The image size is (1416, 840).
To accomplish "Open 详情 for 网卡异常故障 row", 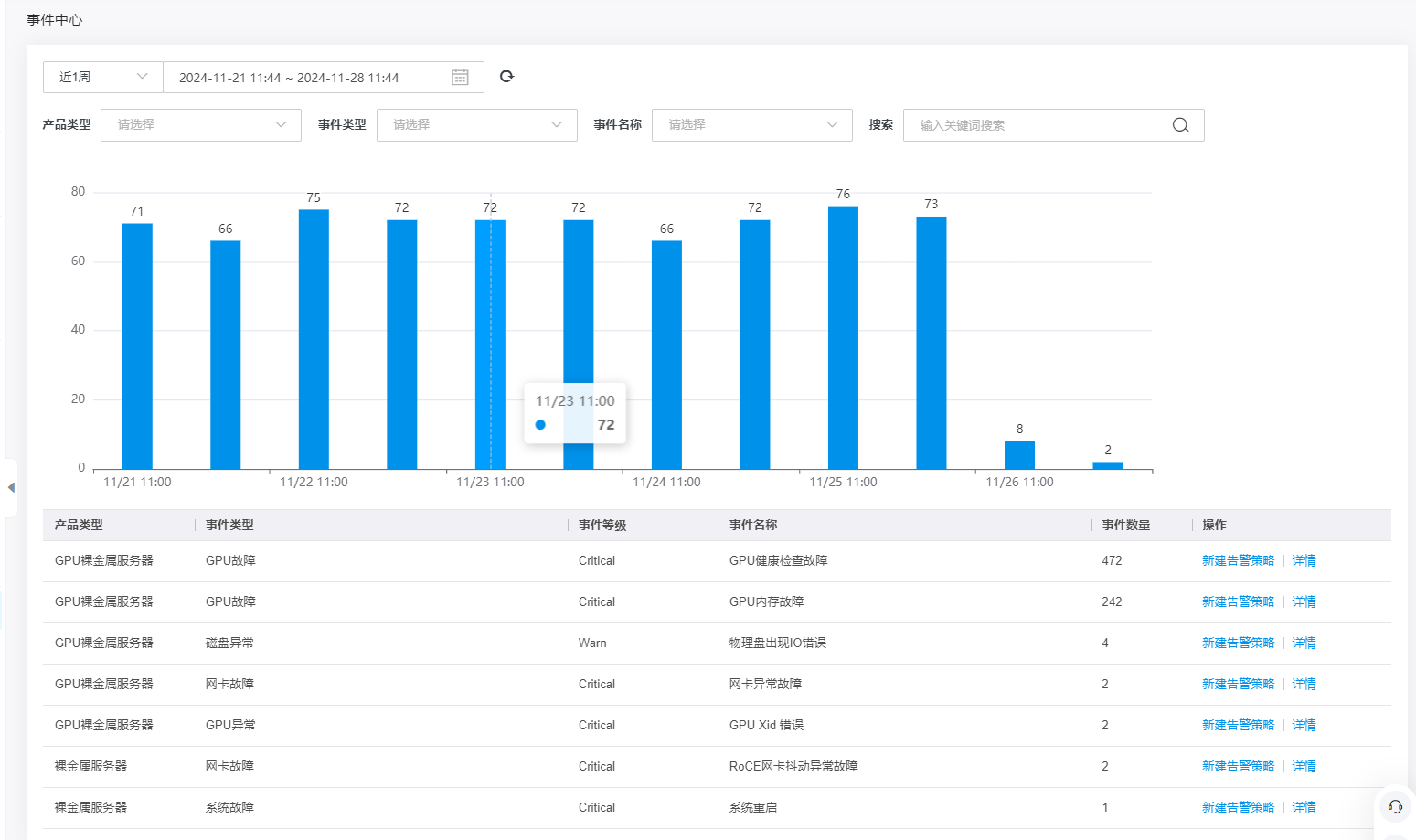I will [1304, 685].
